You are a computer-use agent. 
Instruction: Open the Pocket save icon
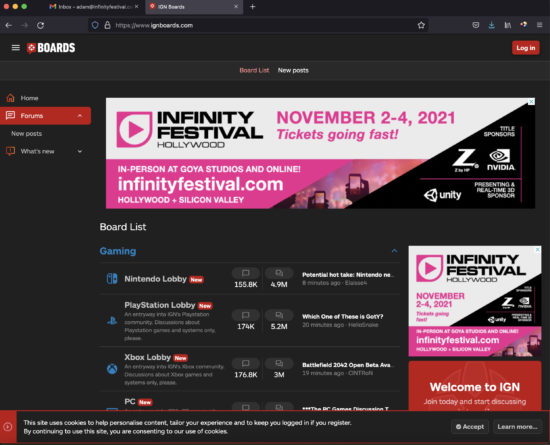tap(476, 25)
